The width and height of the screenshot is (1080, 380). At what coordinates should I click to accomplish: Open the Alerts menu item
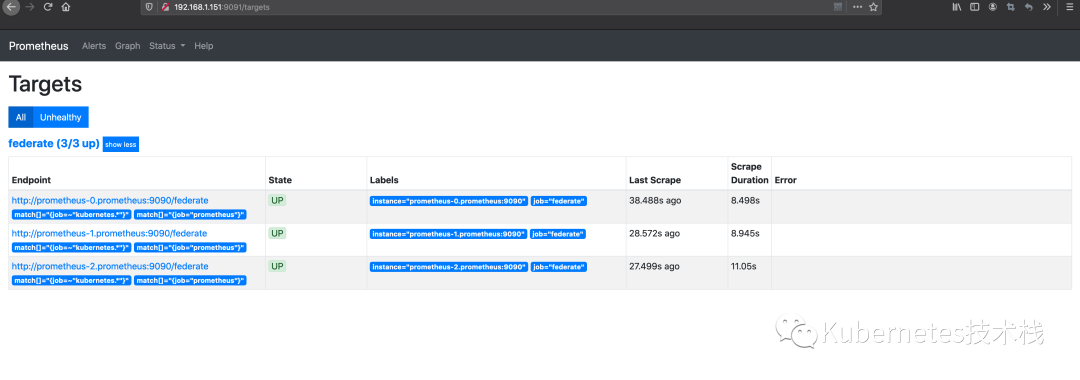coord(94,46)
